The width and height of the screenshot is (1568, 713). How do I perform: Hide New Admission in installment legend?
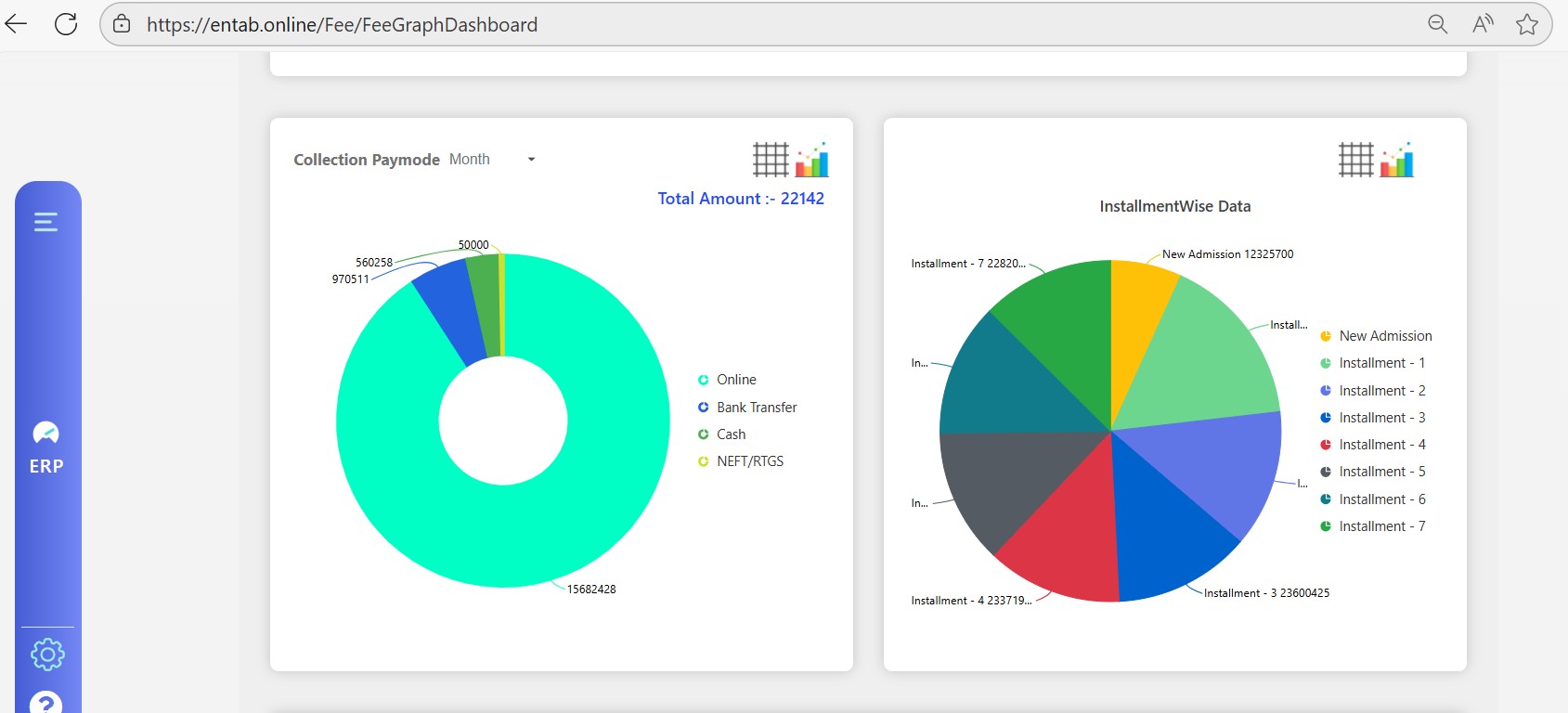(x=1384, y=336)
